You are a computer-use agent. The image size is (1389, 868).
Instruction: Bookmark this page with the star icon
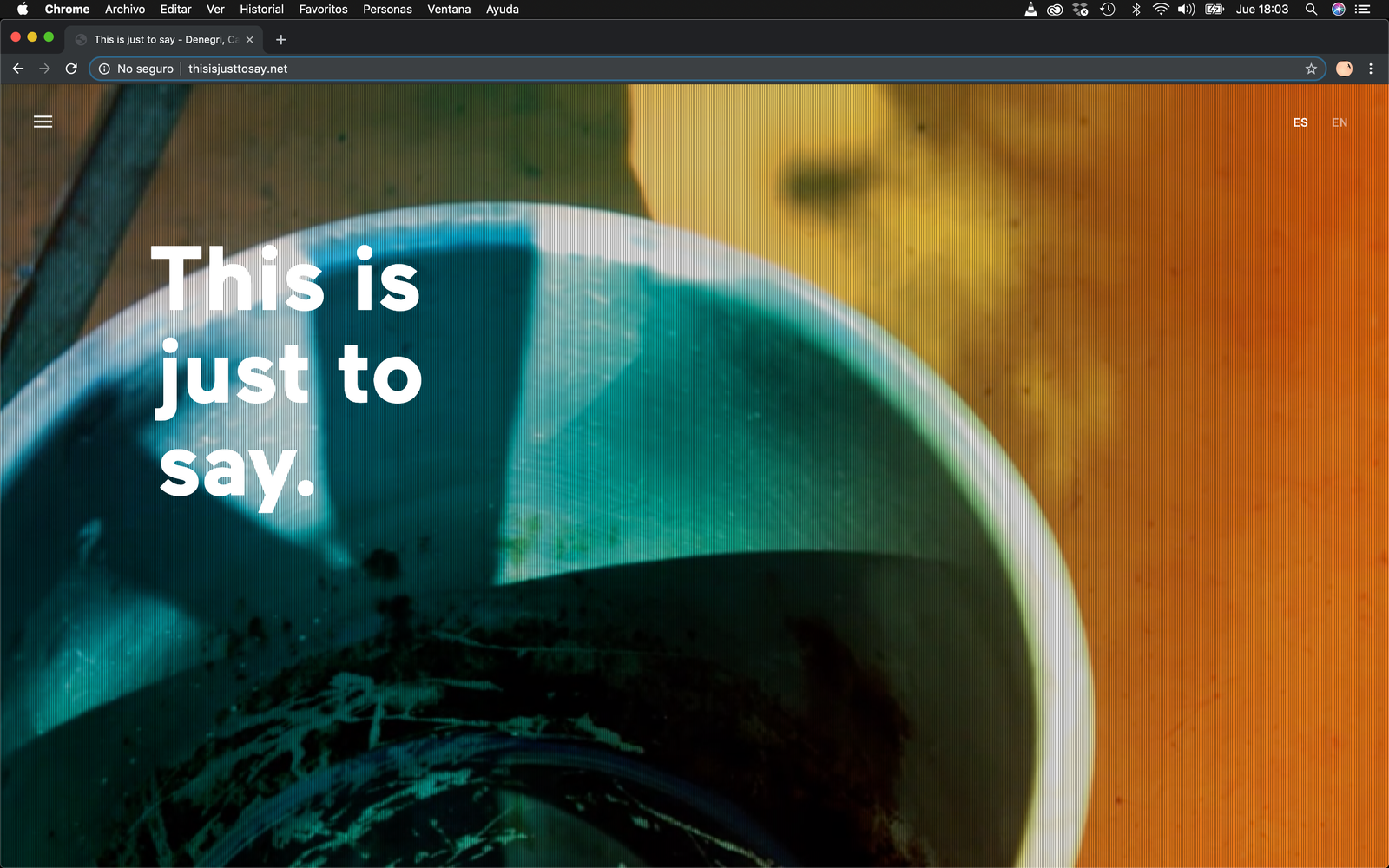tap(1311, 69)
